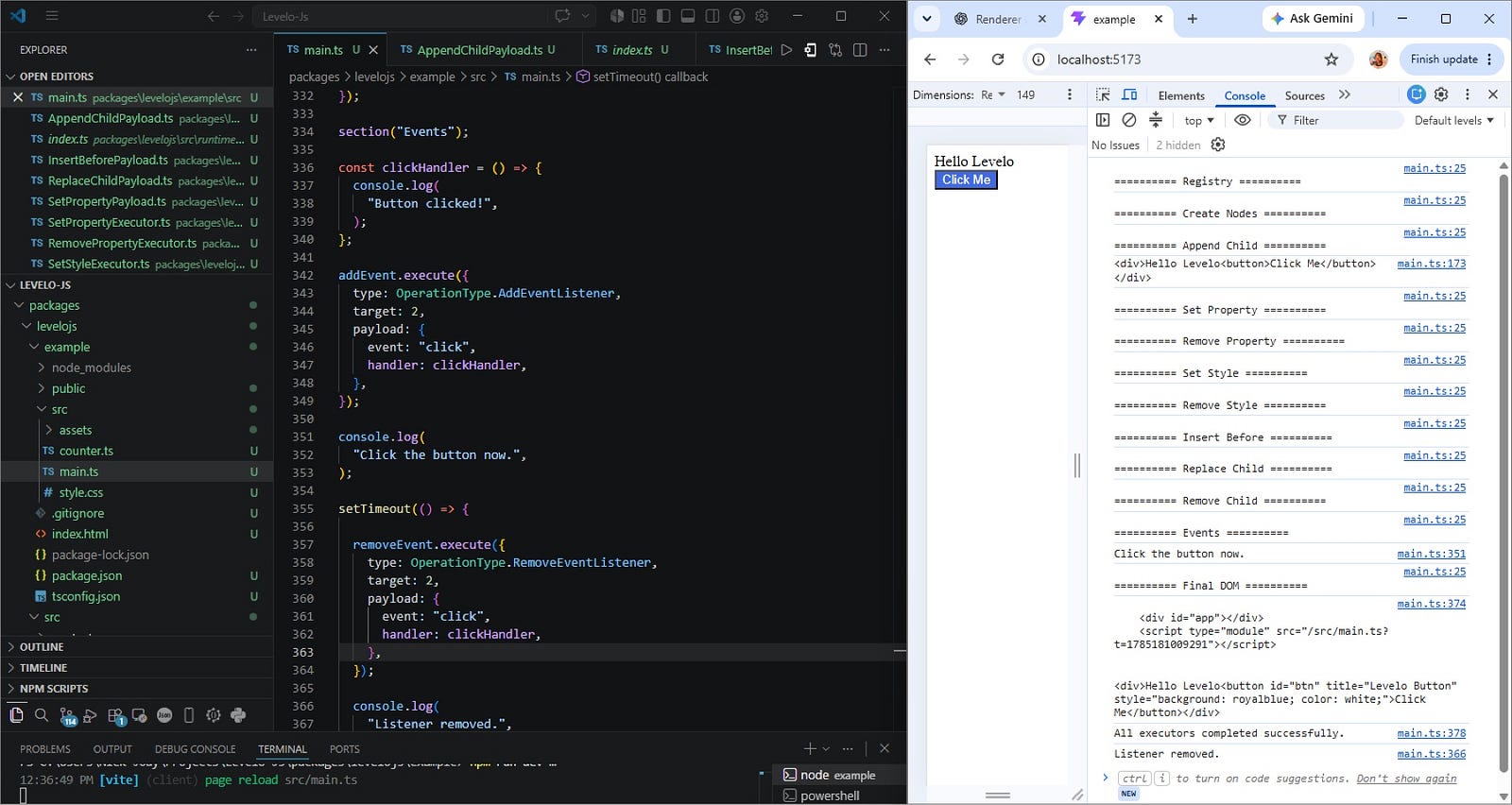Open the Search view in VS Code
This screenshot has width=1512, height=805.
coord(42,715)
